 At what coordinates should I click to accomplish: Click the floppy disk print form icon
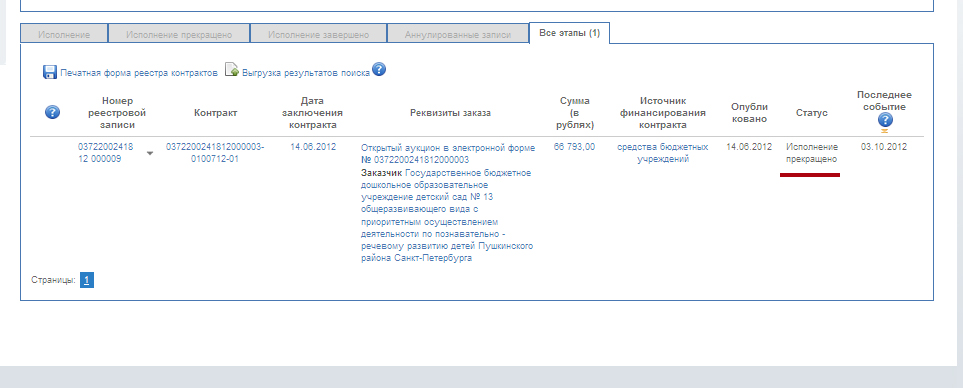[x=50, y=72]
